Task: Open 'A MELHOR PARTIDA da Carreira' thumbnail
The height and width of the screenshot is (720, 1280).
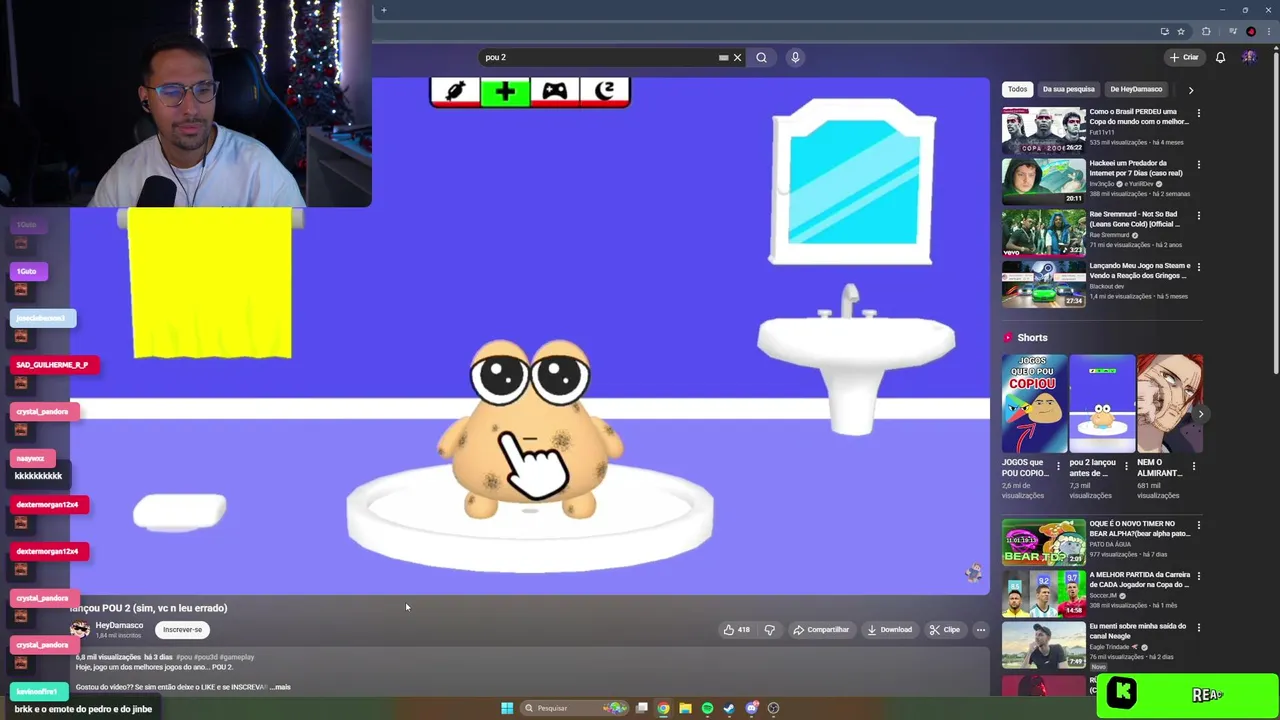Action: 1043,593
